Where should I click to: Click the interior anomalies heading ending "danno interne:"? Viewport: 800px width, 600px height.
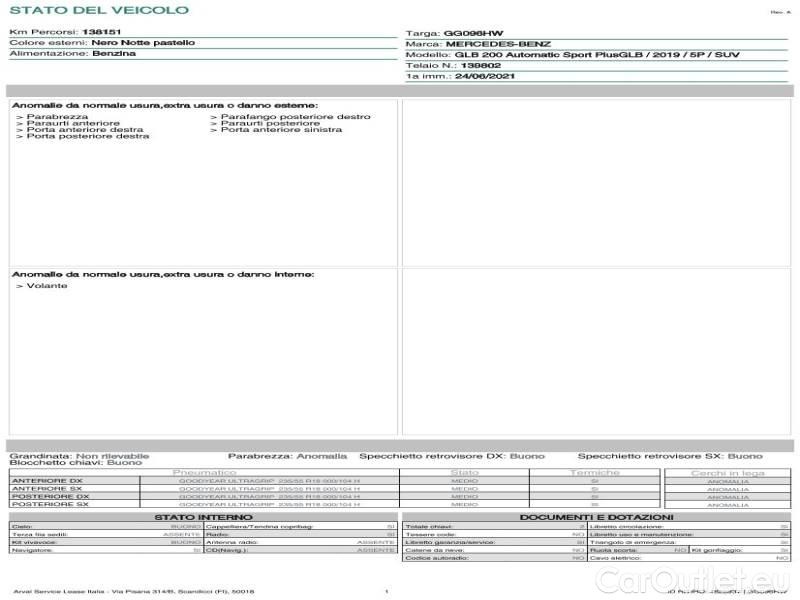(x=163, y=274)
